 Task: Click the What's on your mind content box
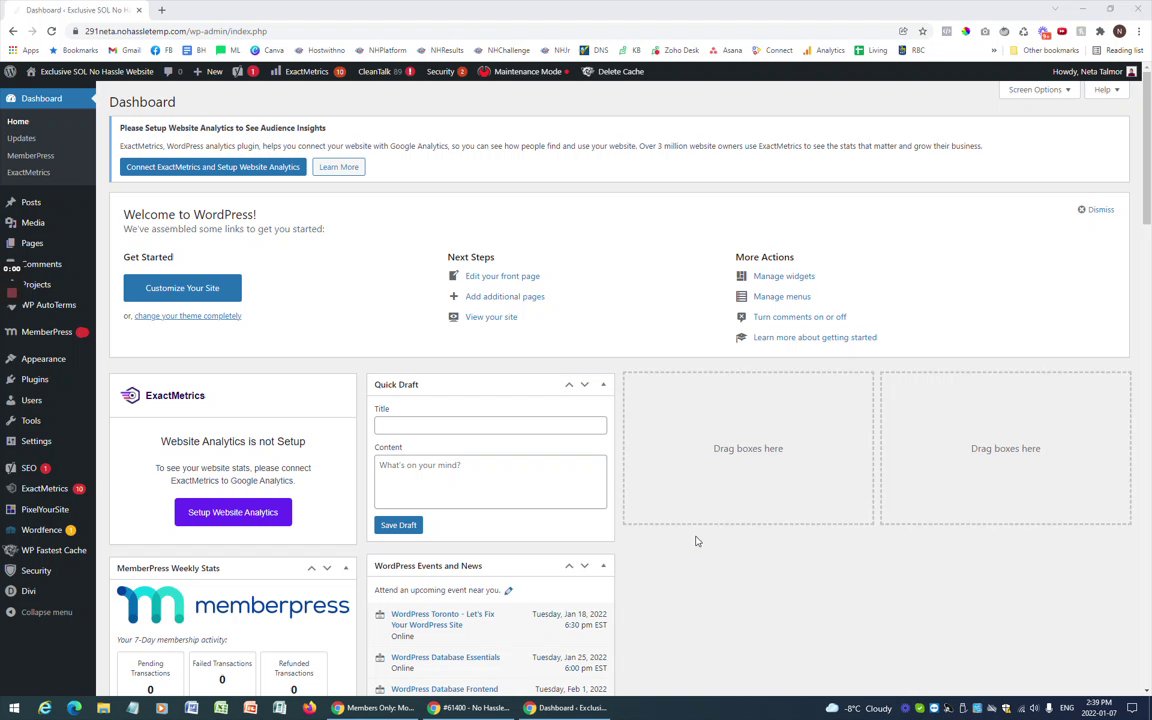coord(490,482)
